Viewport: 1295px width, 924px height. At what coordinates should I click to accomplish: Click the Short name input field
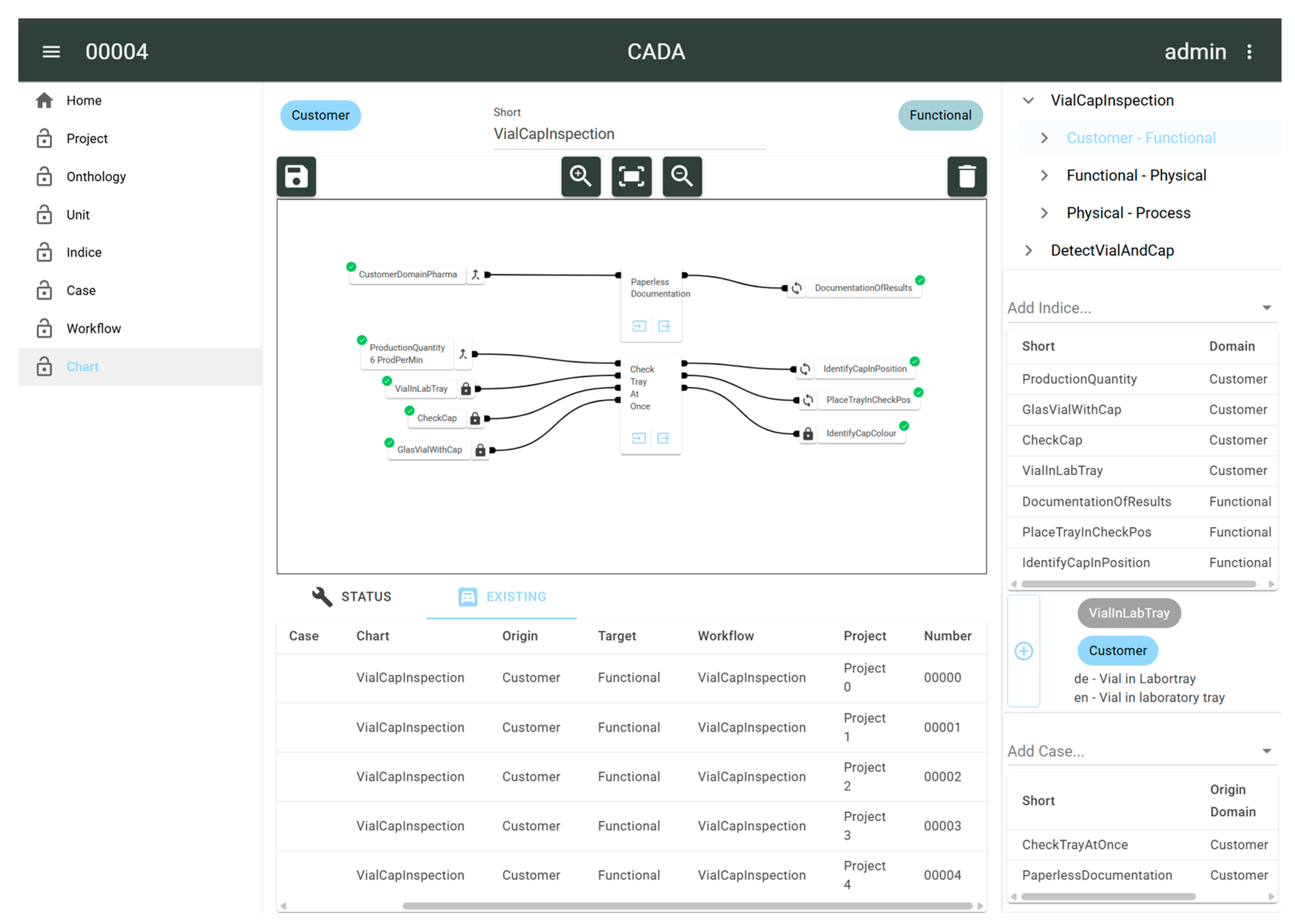point(628,134)
